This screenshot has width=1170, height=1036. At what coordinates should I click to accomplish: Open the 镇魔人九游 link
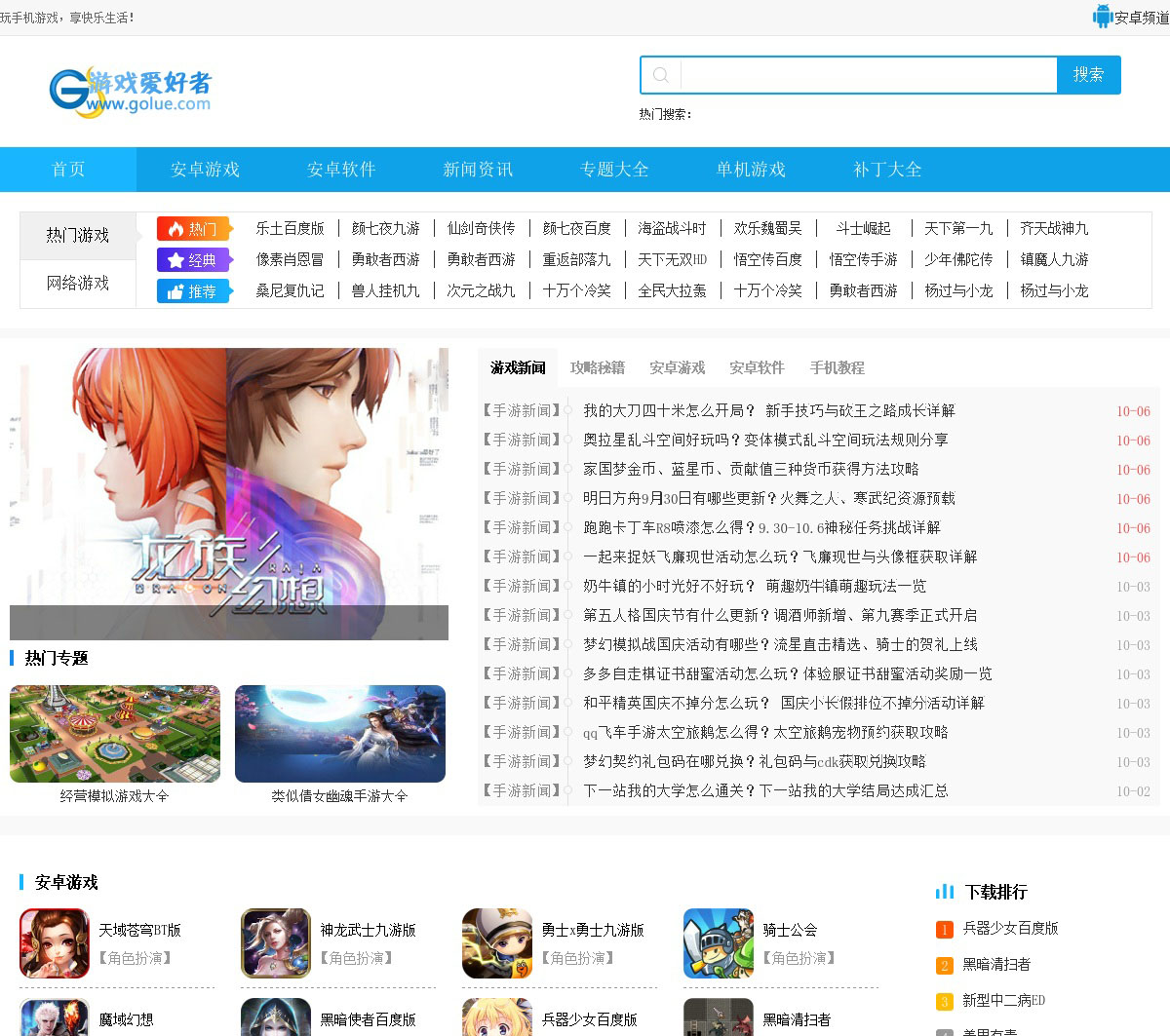tap(1054, 259)
